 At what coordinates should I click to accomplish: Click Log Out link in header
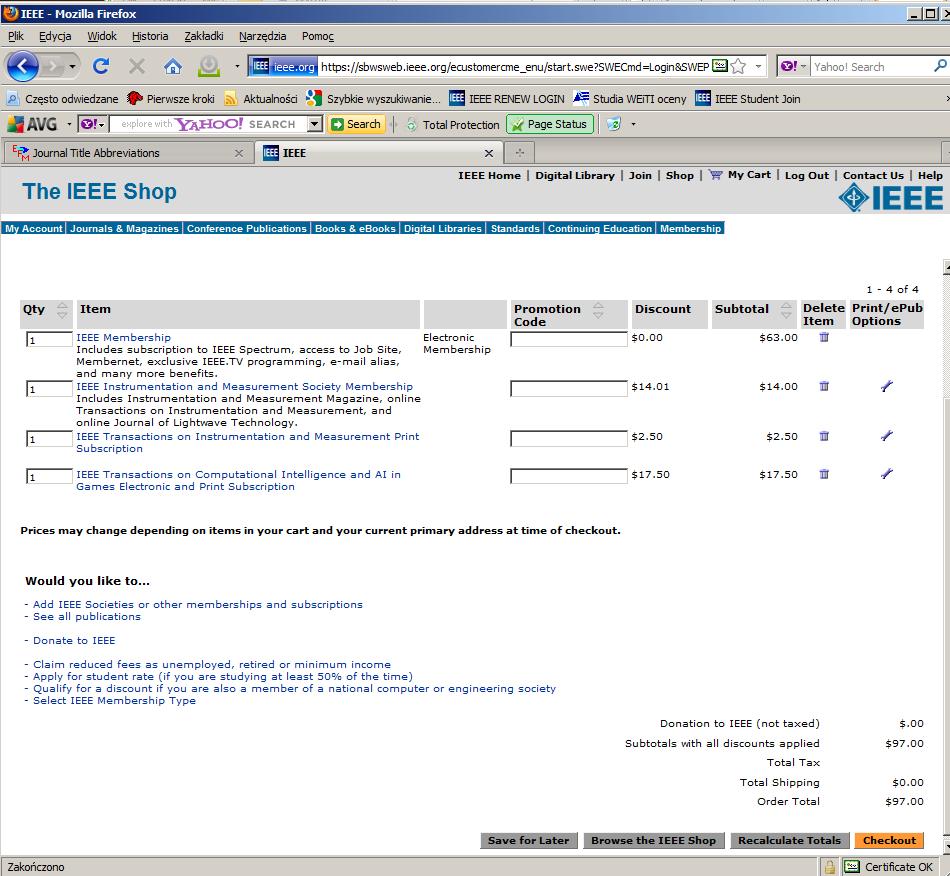click(x=806, y=175)
